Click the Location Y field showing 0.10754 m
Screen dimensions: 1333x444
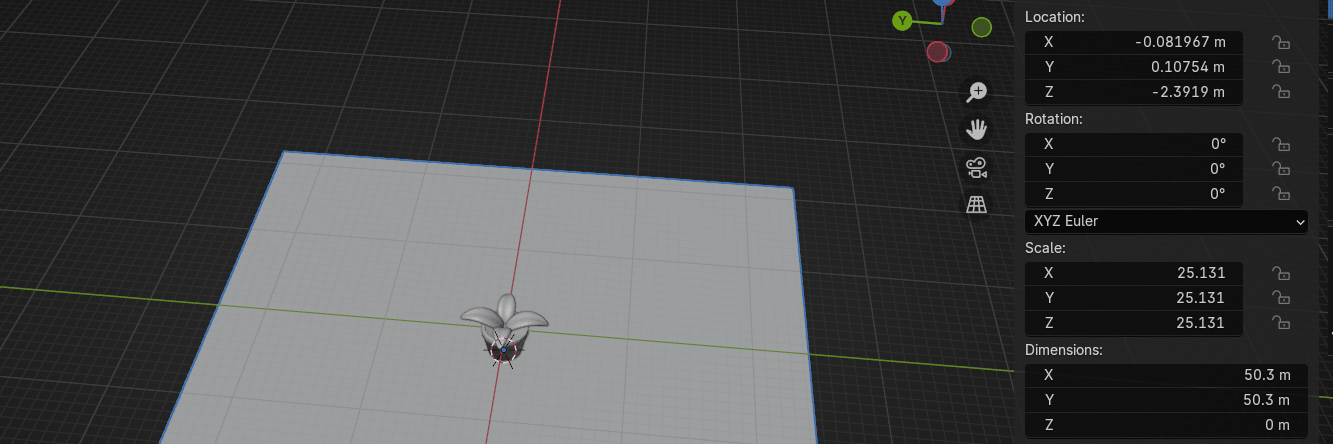point(1134,67)
